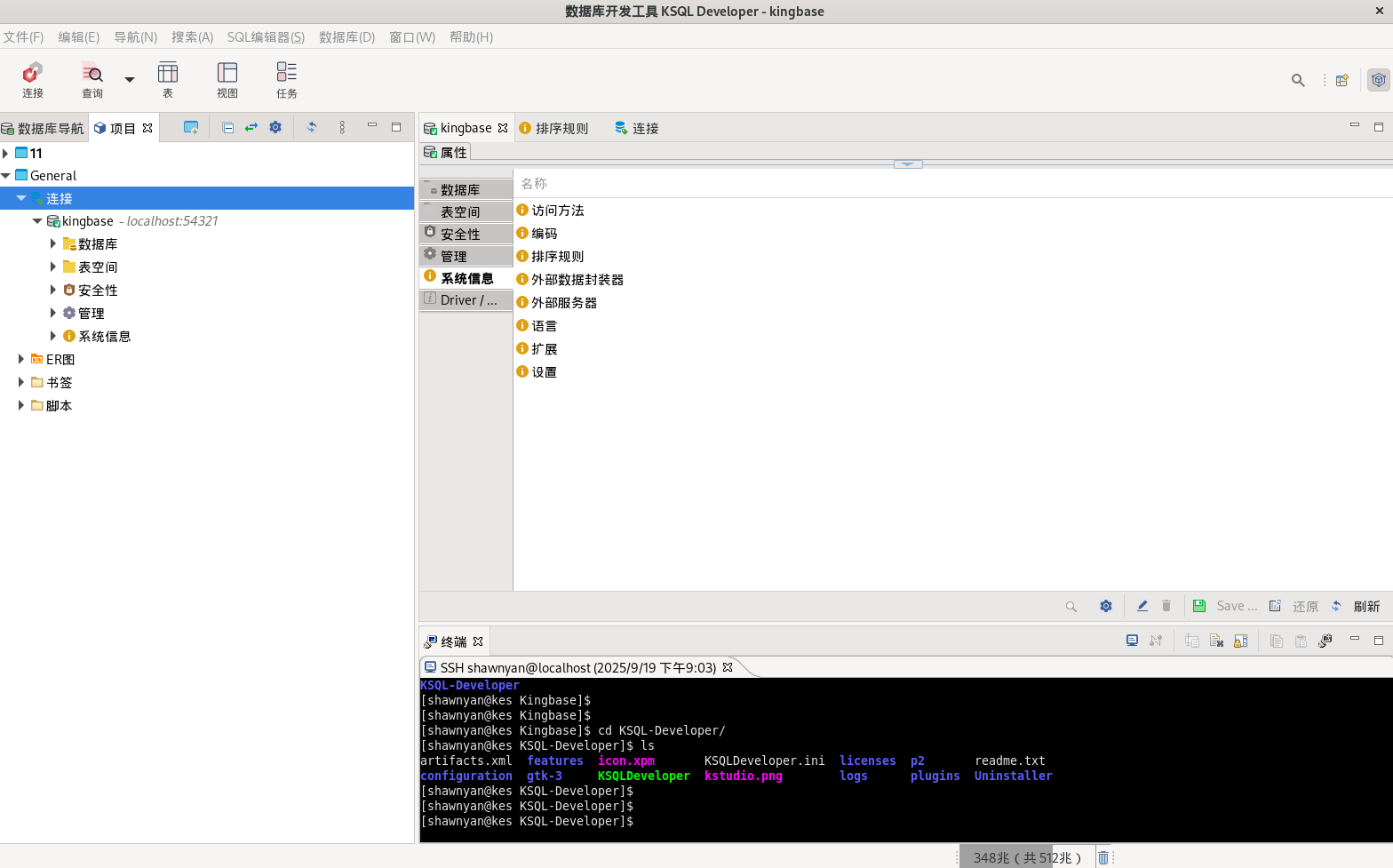Switch to the 数据库导航 tab
The image size is (1393, 868).
click(x=44, y=128)
